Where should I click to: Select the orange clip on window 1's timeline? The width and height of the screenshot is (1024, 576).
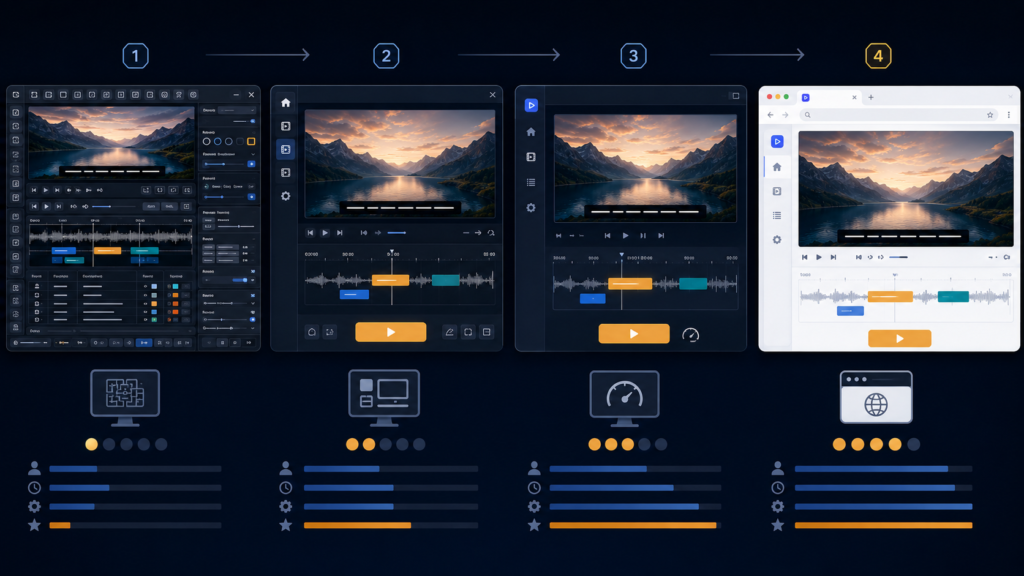(x=107, y=250)
